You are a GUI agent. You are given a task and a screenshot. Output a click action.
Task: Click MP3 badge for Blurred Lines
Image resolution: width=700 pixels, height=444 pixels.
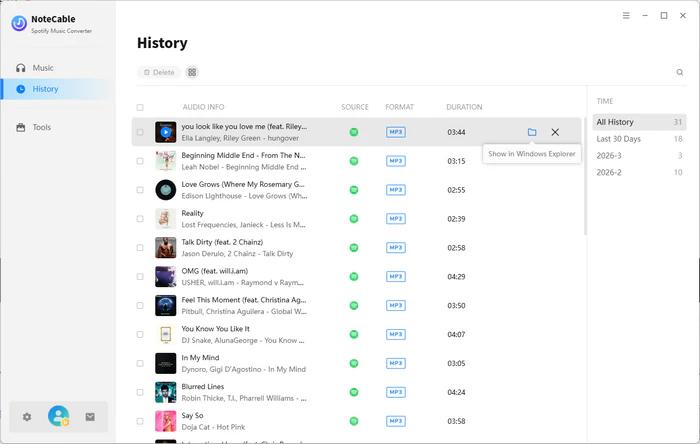point(396,392)
